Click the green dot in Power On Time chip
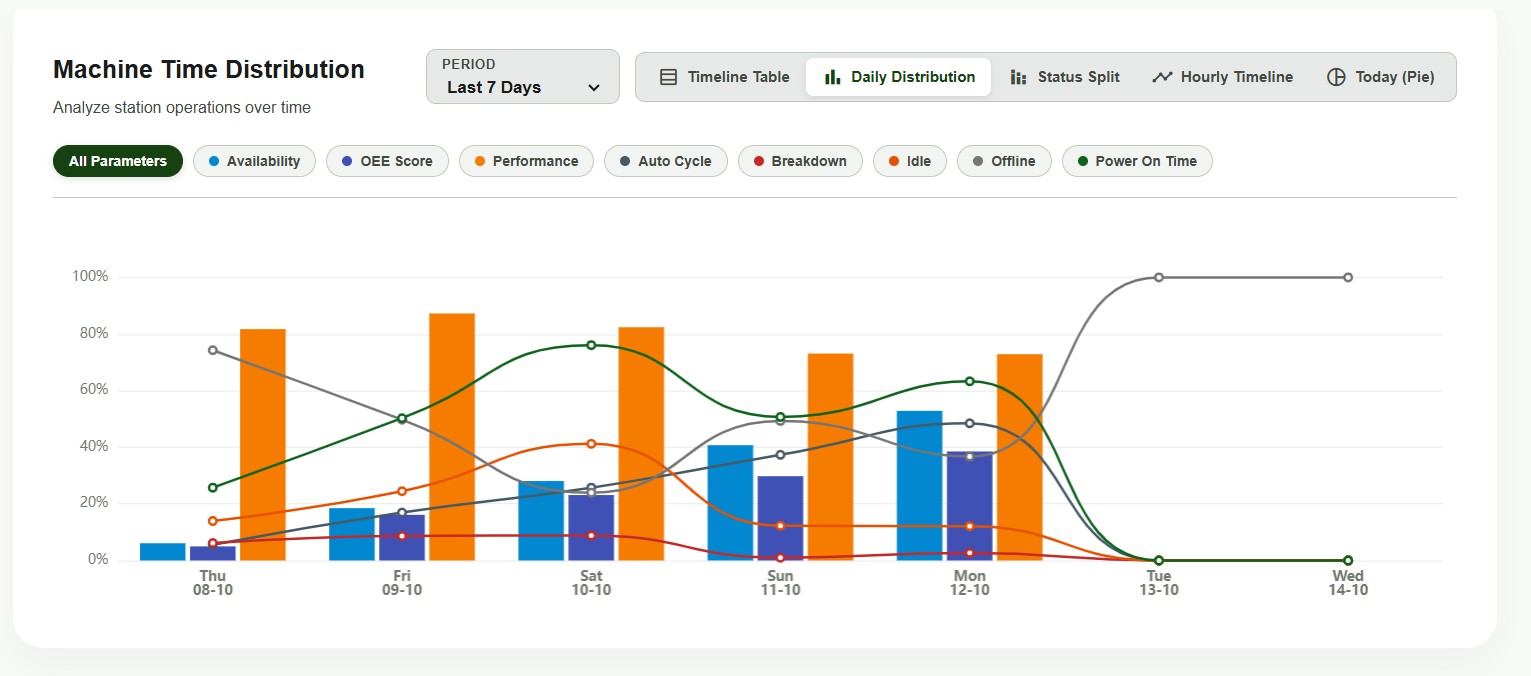The image size is (1531, 676). pyautogui.click(x=1083, y=161)
